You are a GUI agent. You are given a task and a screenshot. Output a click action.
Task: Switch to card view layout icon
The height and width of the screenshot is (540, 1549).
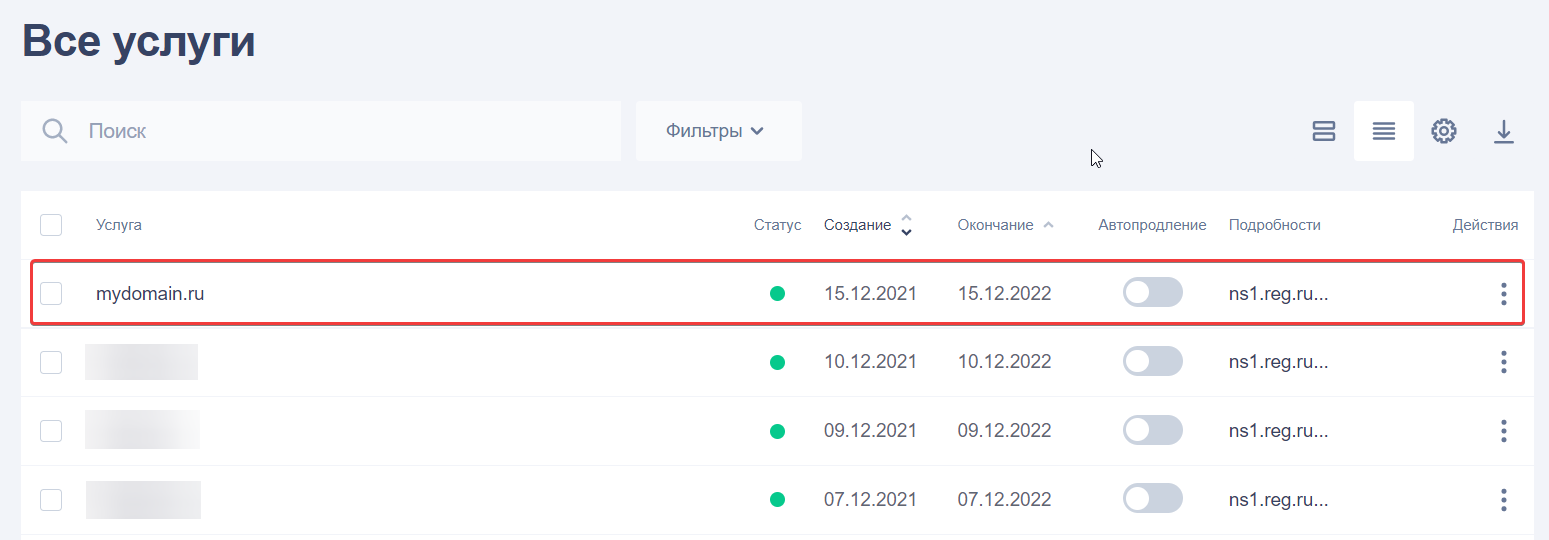1324,131
